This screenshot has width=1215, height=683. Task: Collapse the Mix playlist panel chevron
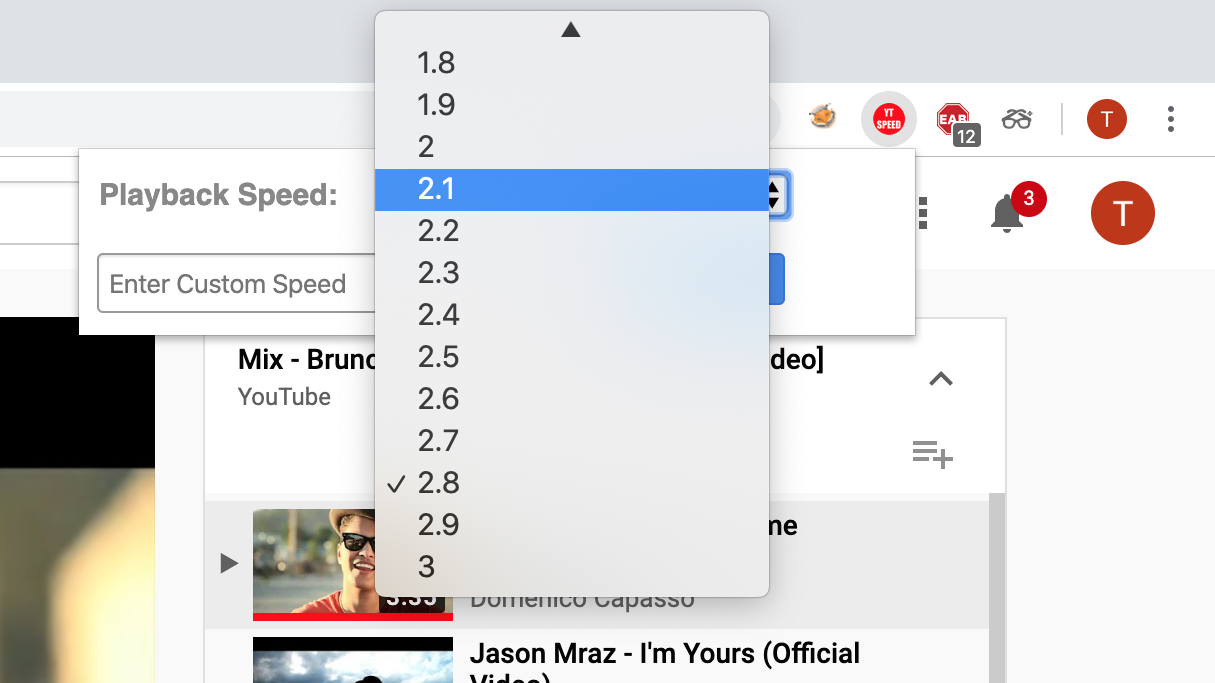(x=940, y=380)
